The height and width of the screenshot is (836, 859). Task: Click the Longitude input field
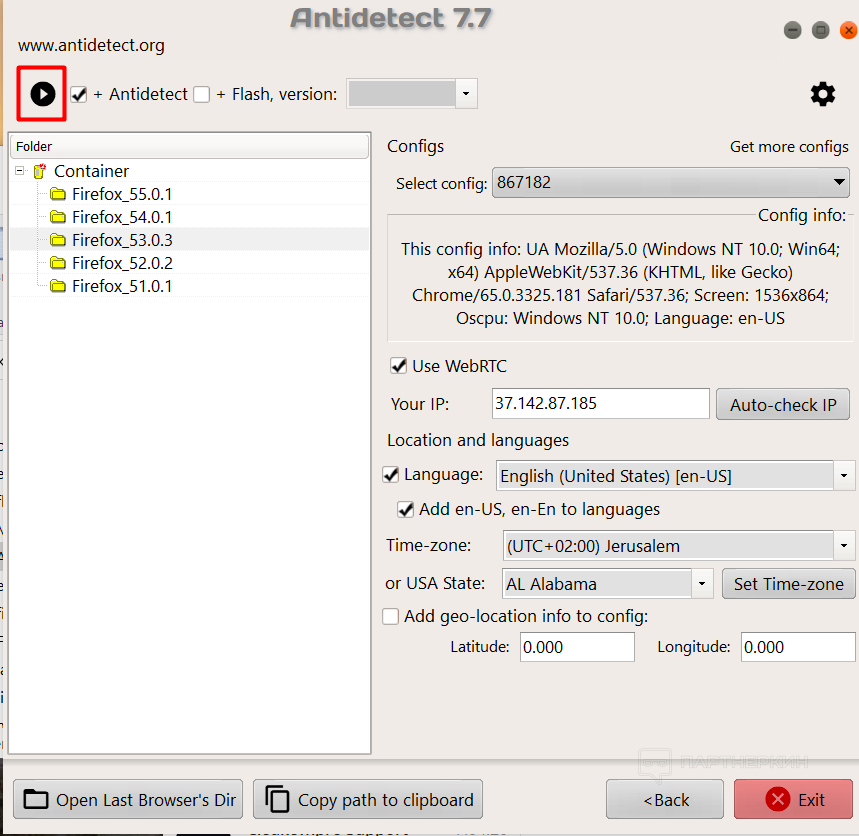[798, 647]
